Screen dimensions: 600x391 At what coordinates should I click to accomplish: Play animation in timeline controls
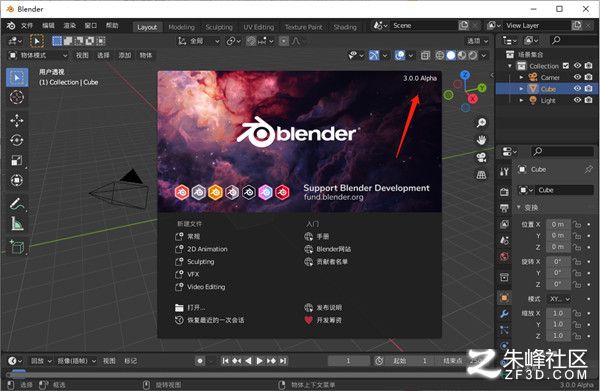point(259,361)
